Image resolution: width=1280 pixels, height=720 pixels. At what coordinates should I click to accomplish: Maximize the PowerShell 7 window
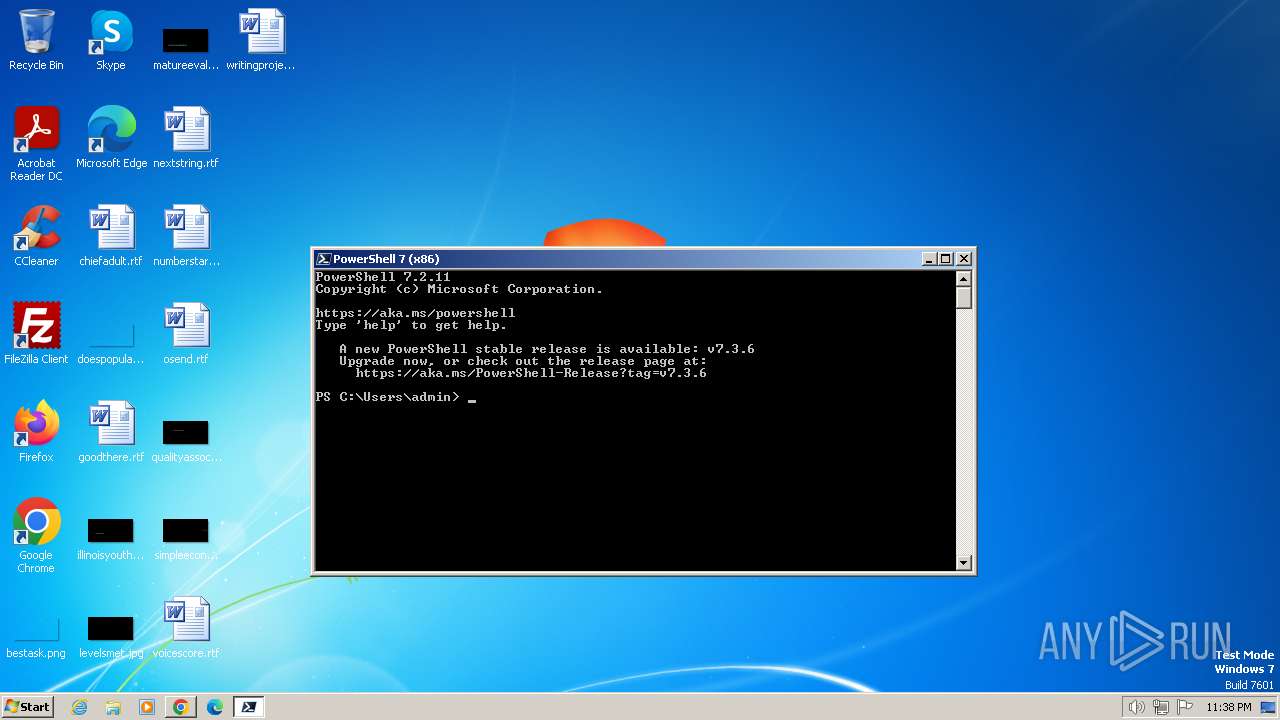[946, 259]
